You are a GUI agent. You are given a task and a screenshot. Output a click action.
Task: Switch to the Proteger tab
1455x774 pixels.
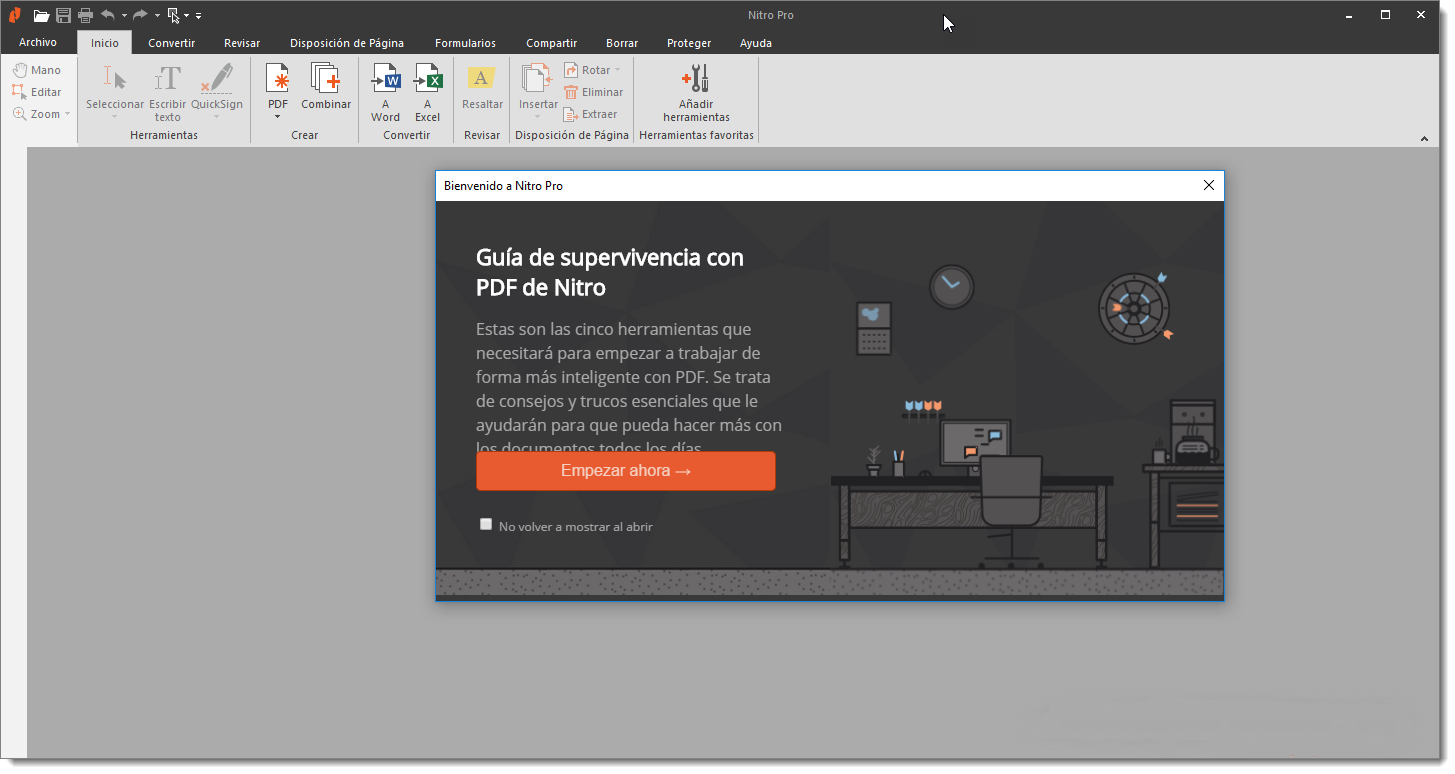[x=689, y=43]
